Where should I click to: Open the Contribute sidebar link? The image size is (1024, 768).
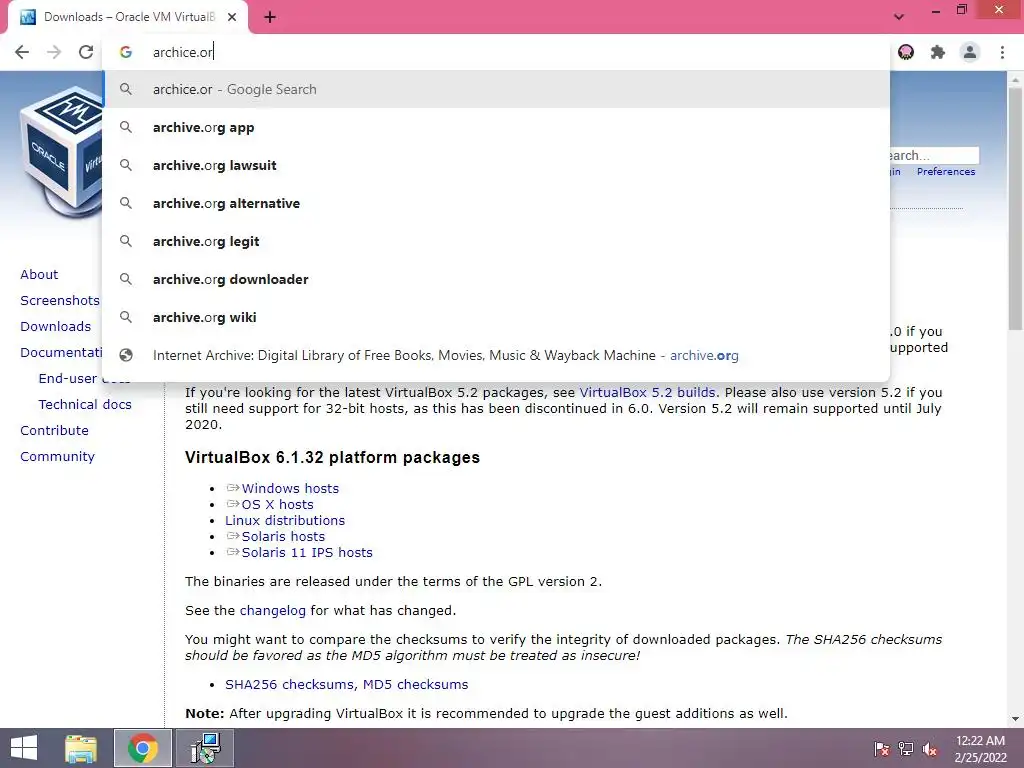54,430
